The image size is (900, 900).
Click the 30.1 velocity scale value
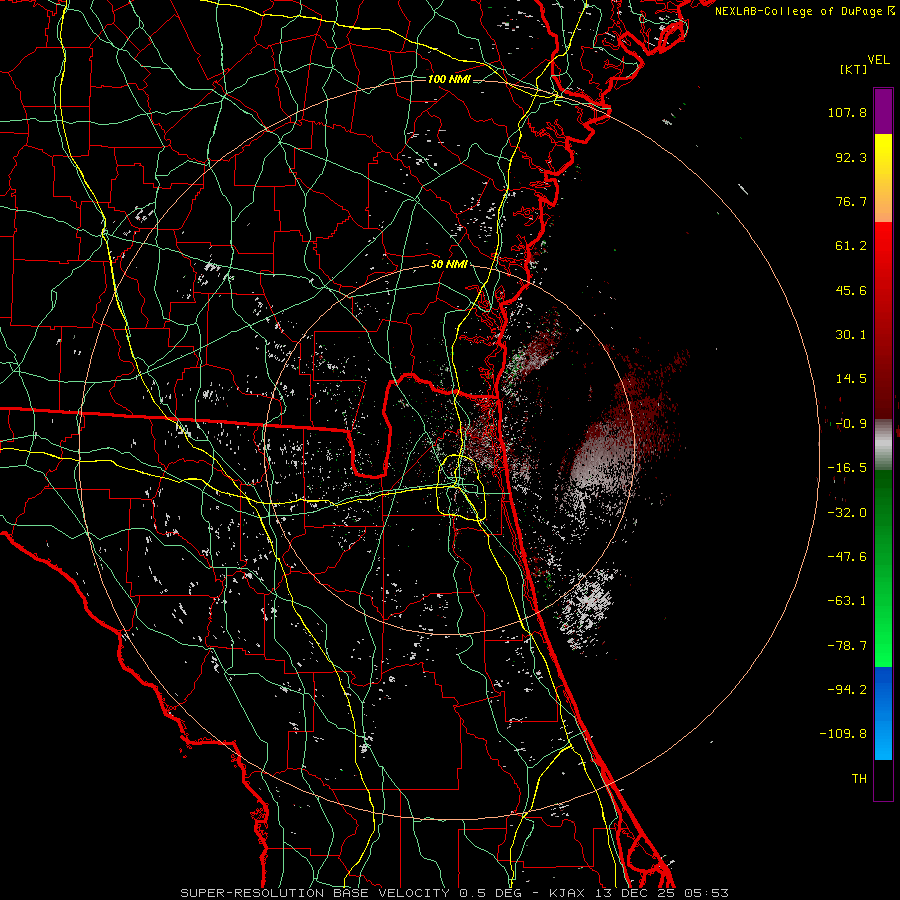tap(851, 335)
